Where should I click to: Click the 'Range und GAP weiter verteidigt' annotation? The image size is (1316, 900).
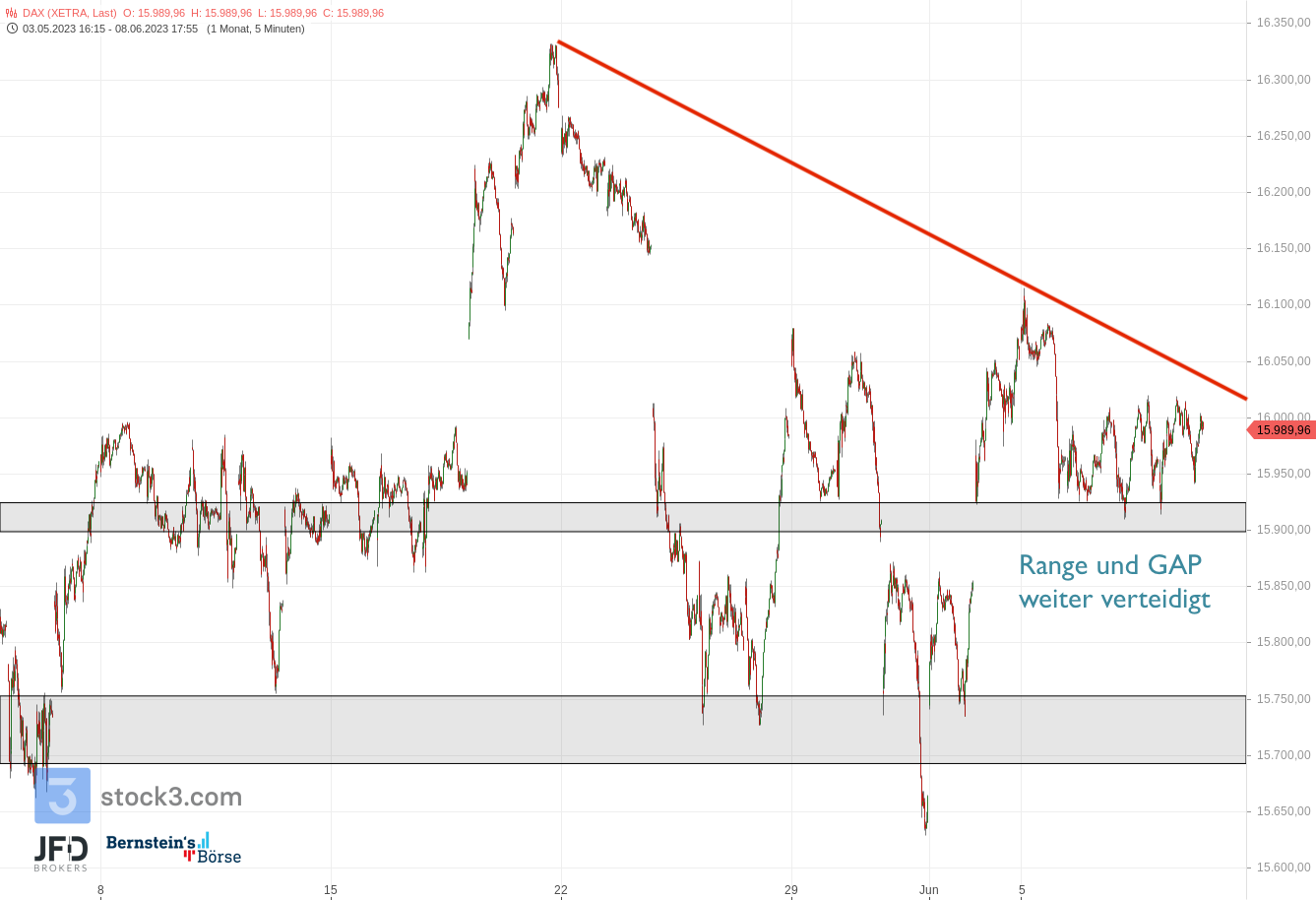coord(1113,582)
